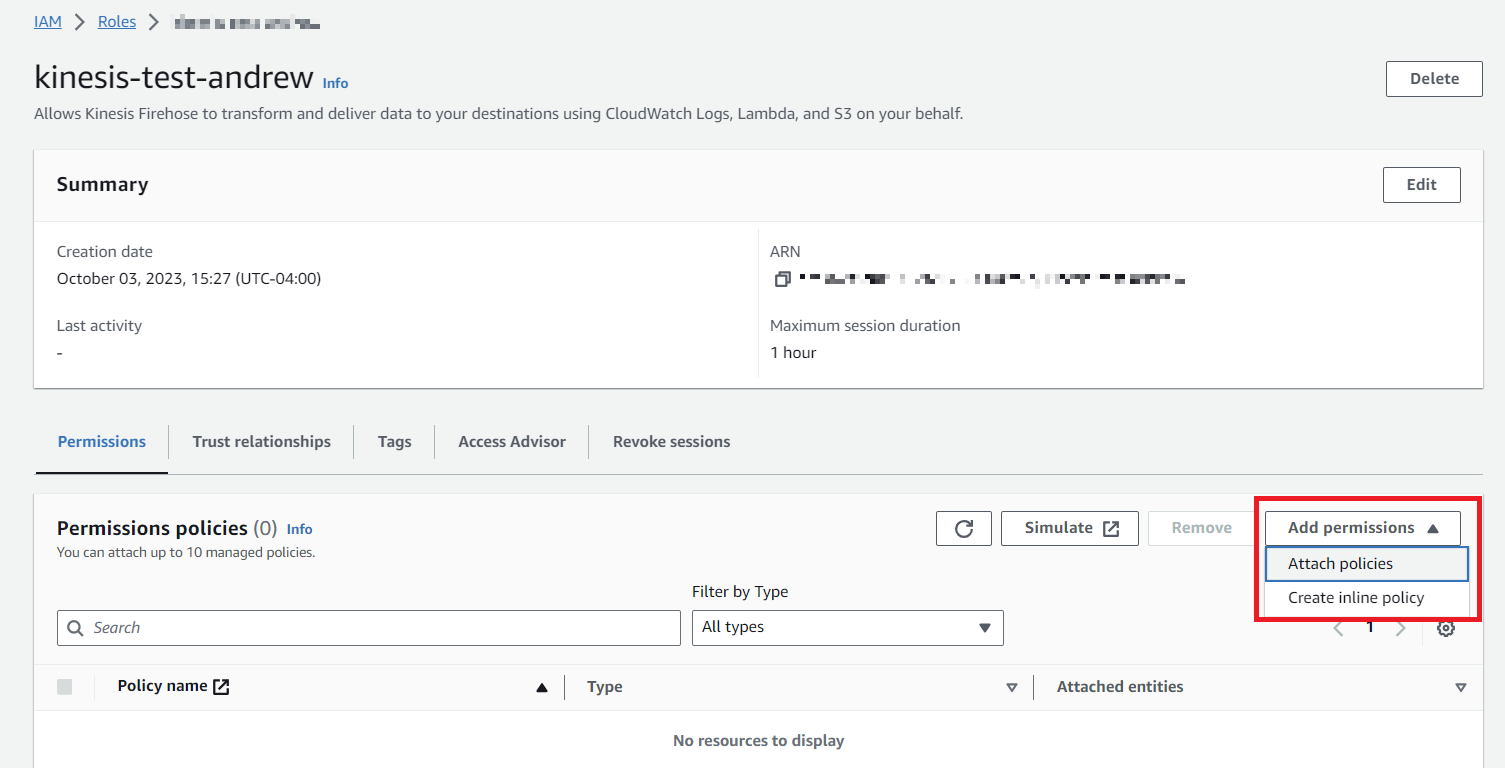The width and height of the screenshot is (1505, 768).
Task: Click inside the policy search field
Action: pyautogui.click(x=300, y=628)
